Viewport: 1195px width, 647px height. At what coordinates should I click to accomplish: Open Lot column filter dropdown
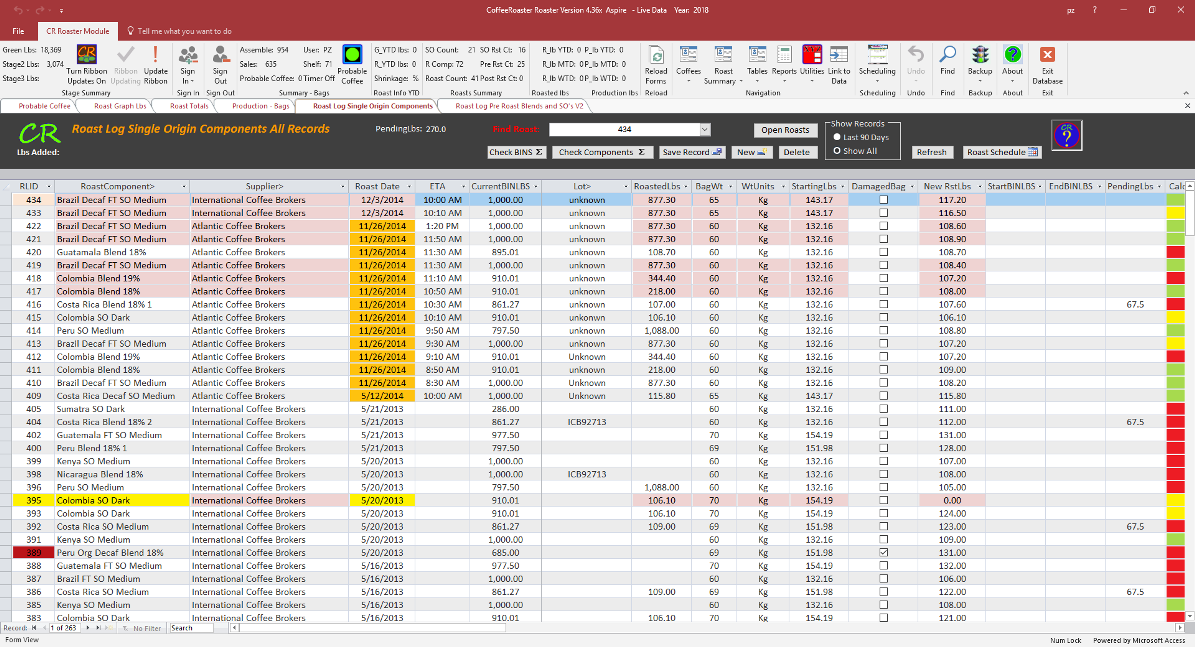pyautogui.click(x=626, y=187)
